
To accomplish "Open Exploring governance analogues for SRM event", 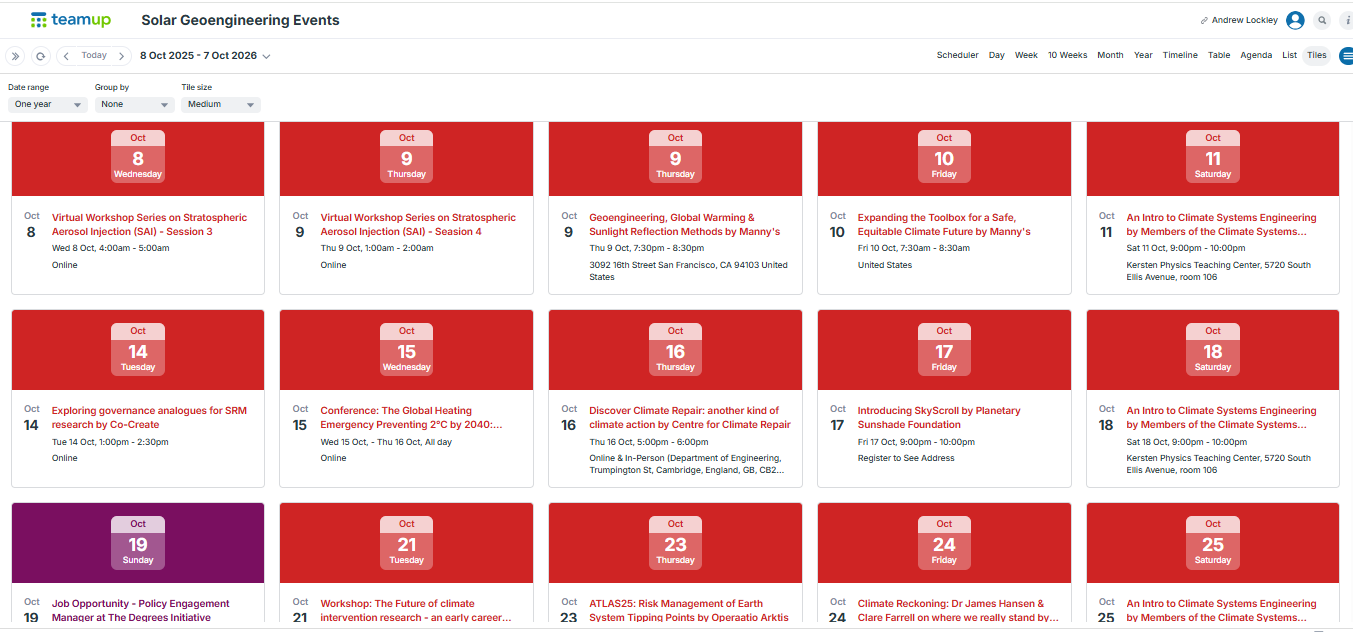I will click(149, 418).
